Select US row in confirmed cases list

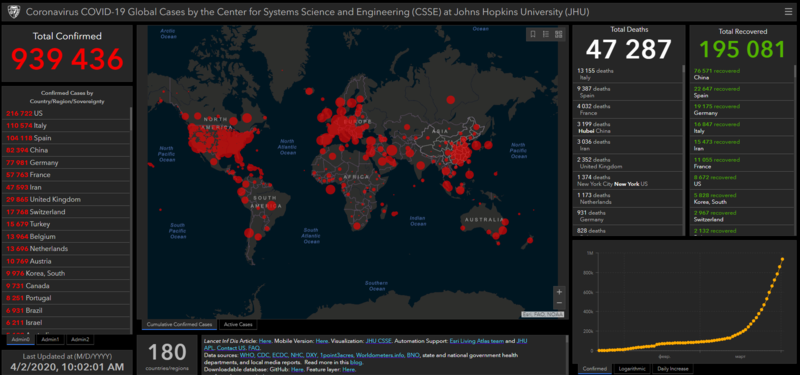pos(66,113)
